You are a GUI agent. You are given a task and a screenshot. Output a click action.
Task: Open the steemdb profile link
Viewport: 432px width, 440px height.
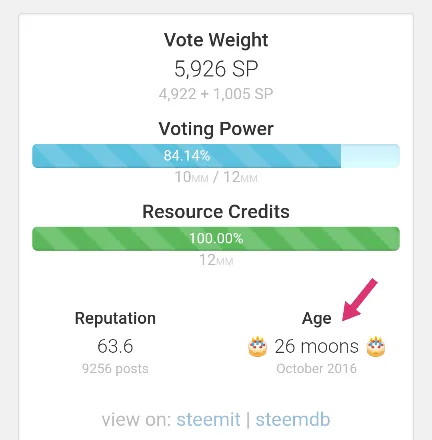(x=293, y=419)
